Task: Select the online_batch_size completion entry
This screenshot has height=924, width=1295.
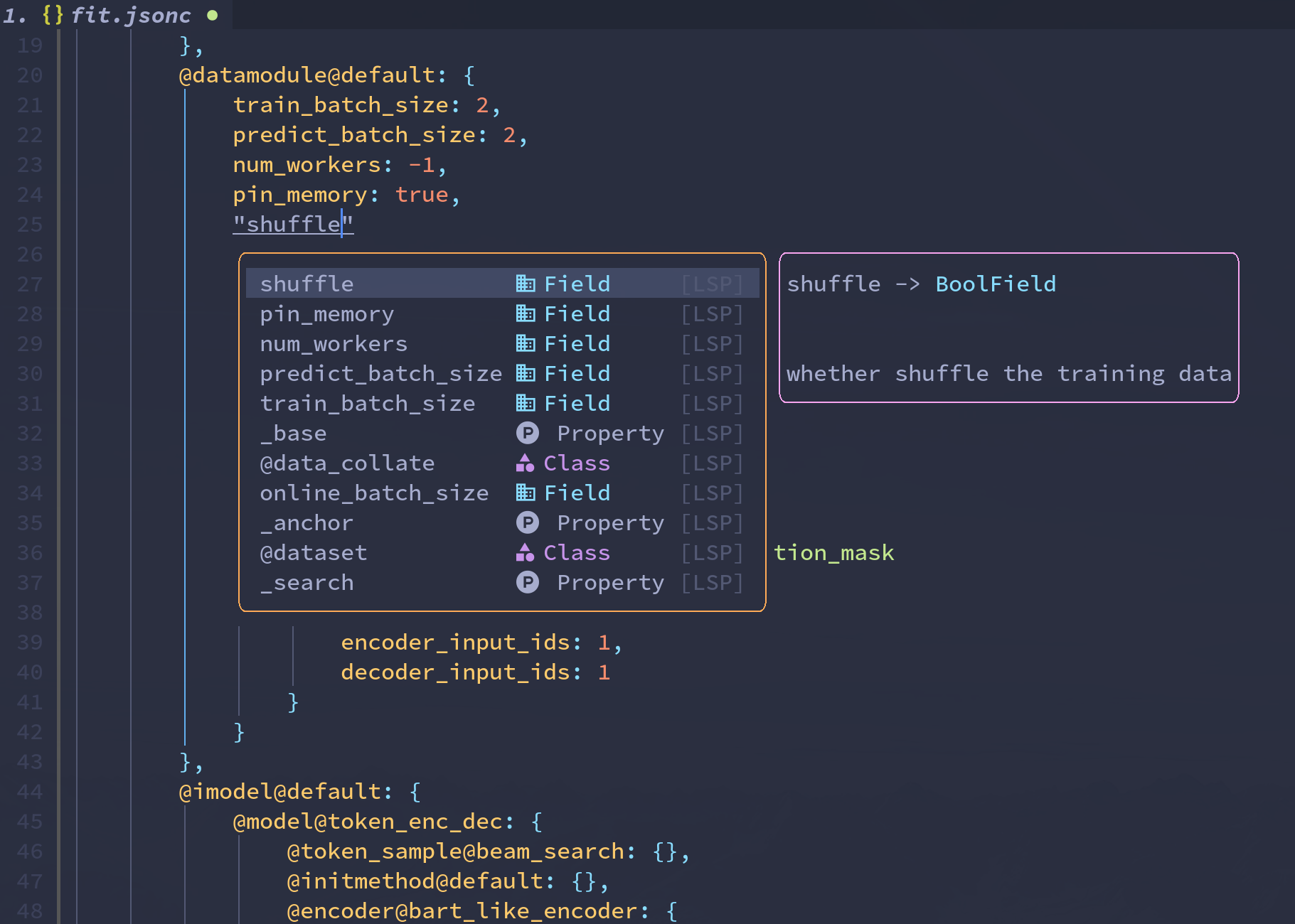Action: point(502,493)
